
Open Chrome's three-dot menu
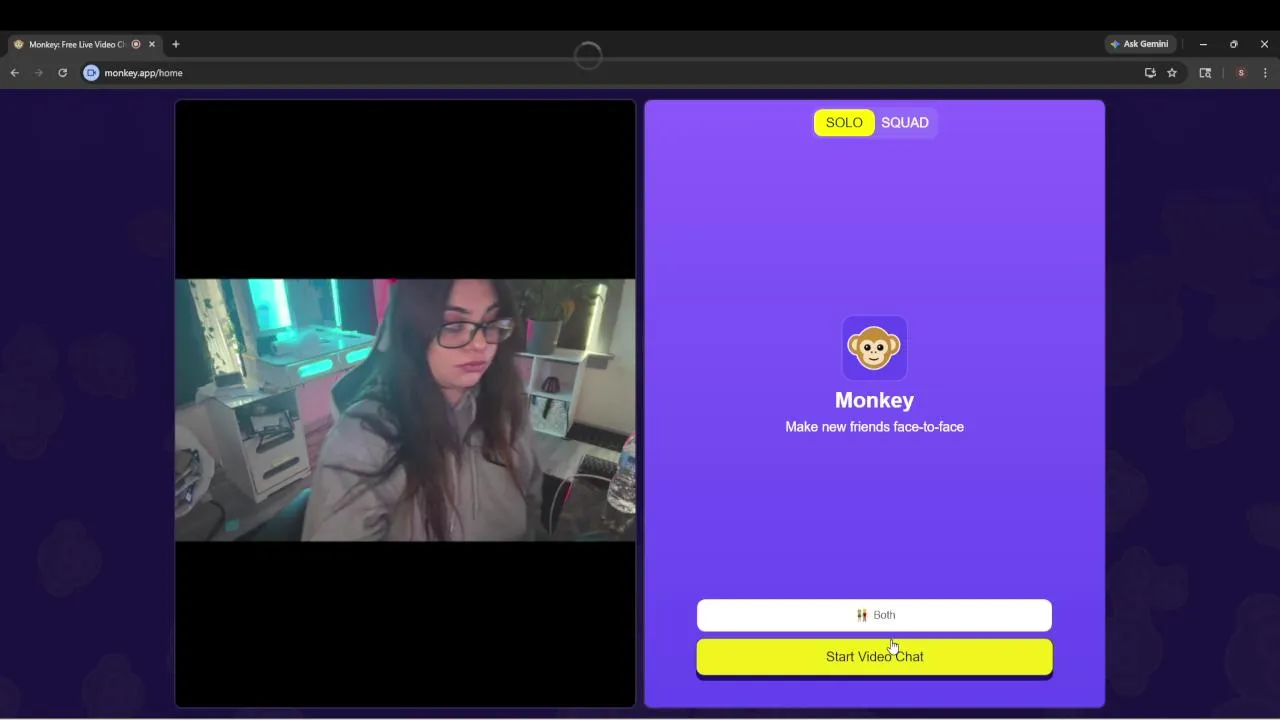pyautogui.click(x=1265, y=73)
